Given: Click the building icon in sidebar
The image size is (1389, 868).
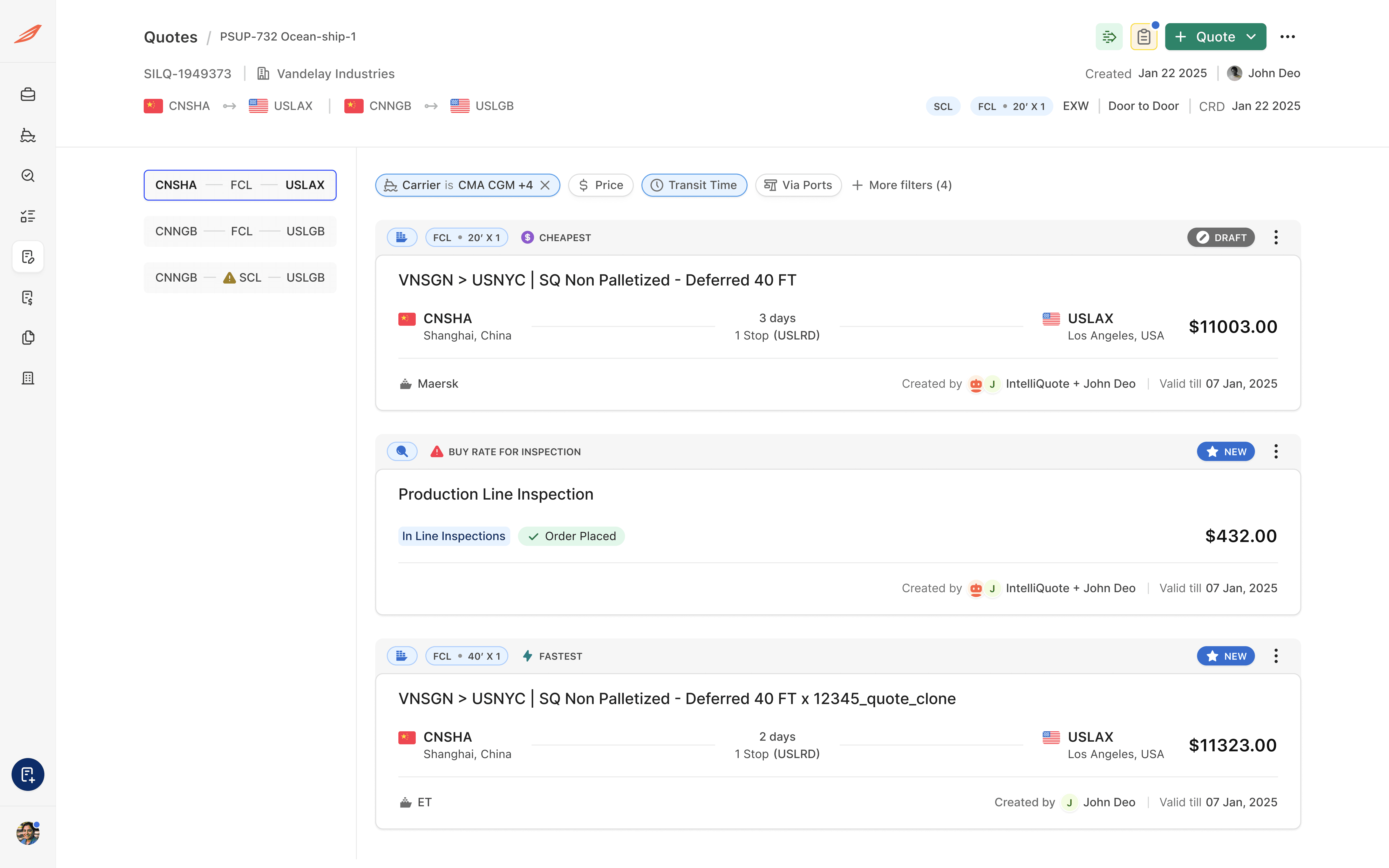Looking at the screenshot, I should point(27,378).
